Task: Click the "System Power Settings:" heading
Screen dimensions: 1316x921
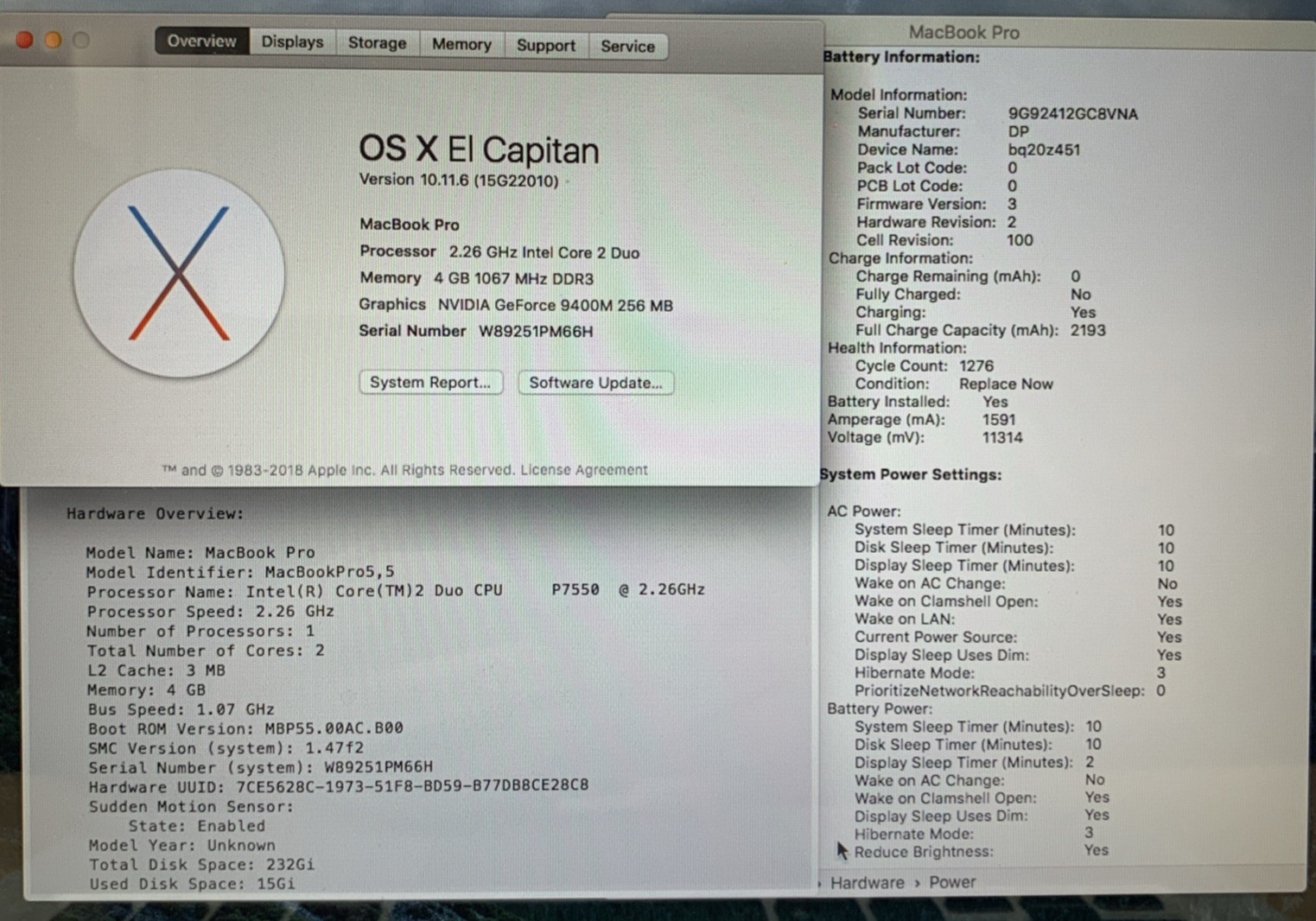Action: click(x=911, y=474)
